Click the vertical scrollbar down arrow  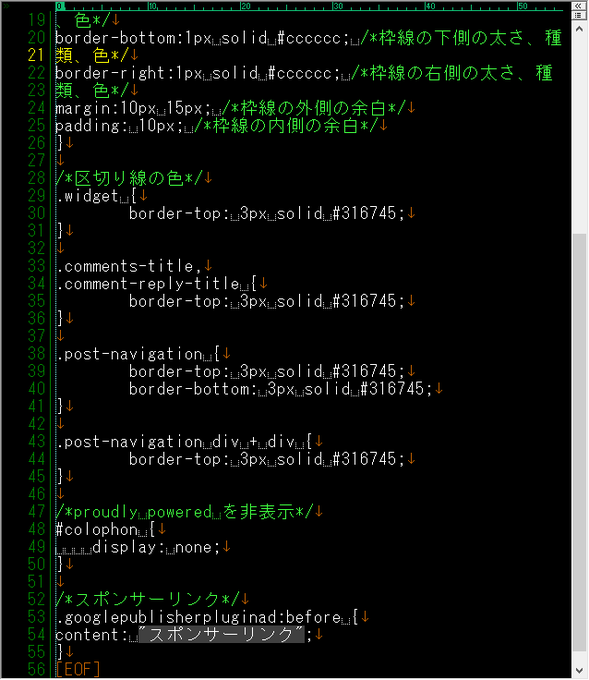[x=579, y=670]
